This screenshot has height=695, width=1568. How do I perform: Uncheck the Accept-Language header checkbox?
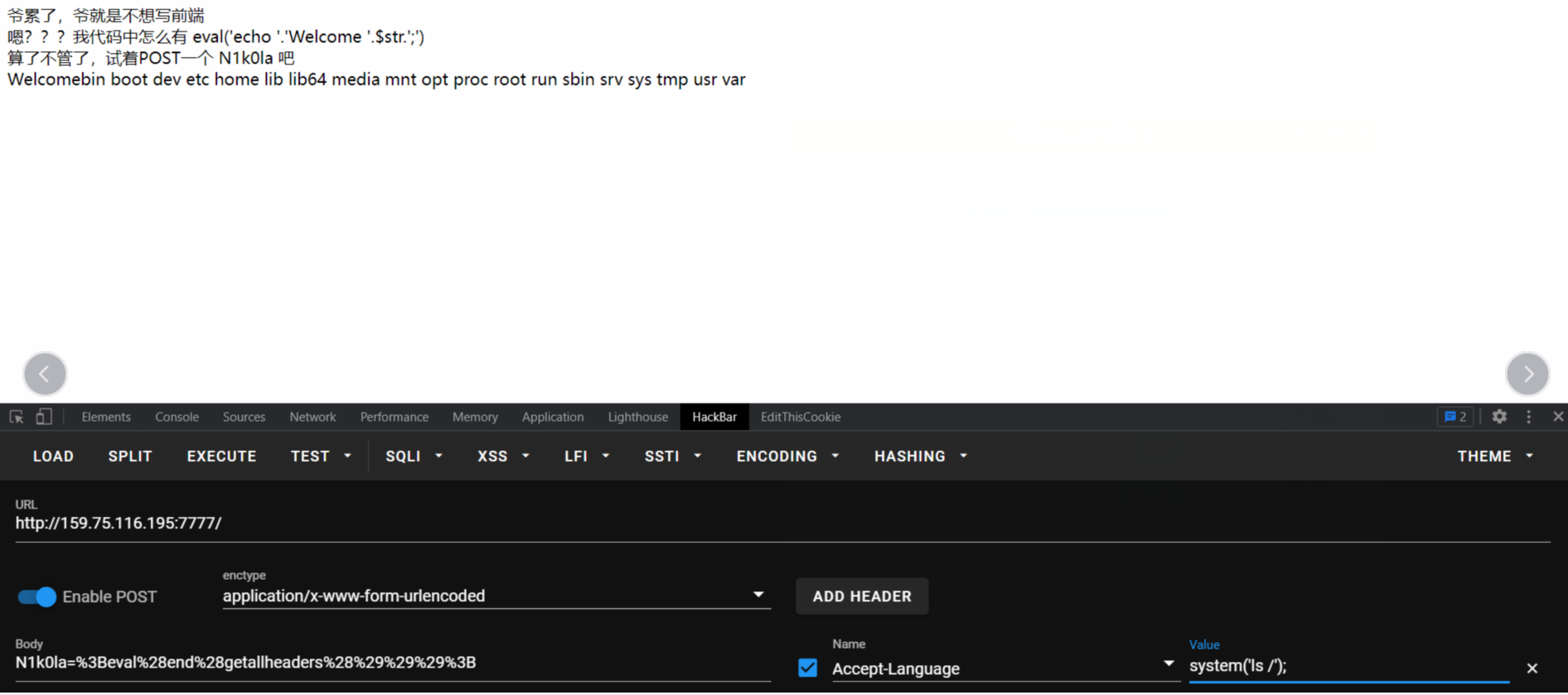pos(808,668)
